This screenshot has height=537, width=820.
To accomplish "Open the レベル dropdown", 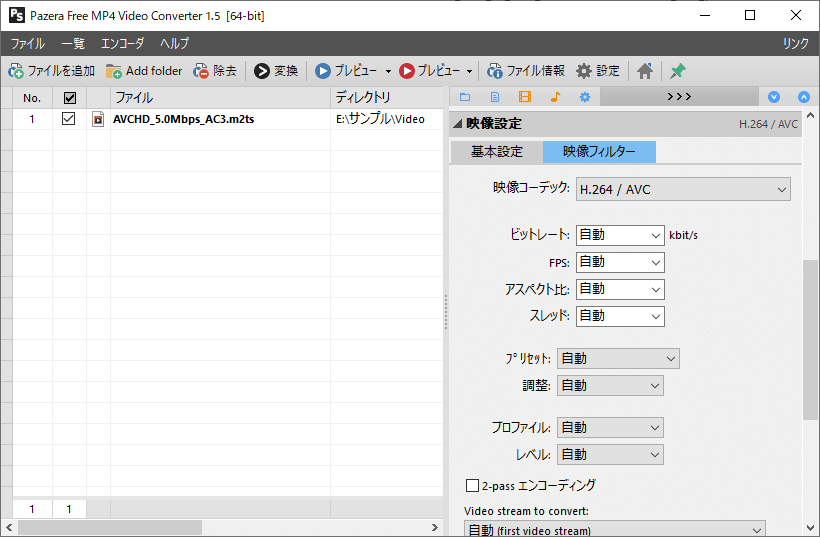I will click(610, 455).
